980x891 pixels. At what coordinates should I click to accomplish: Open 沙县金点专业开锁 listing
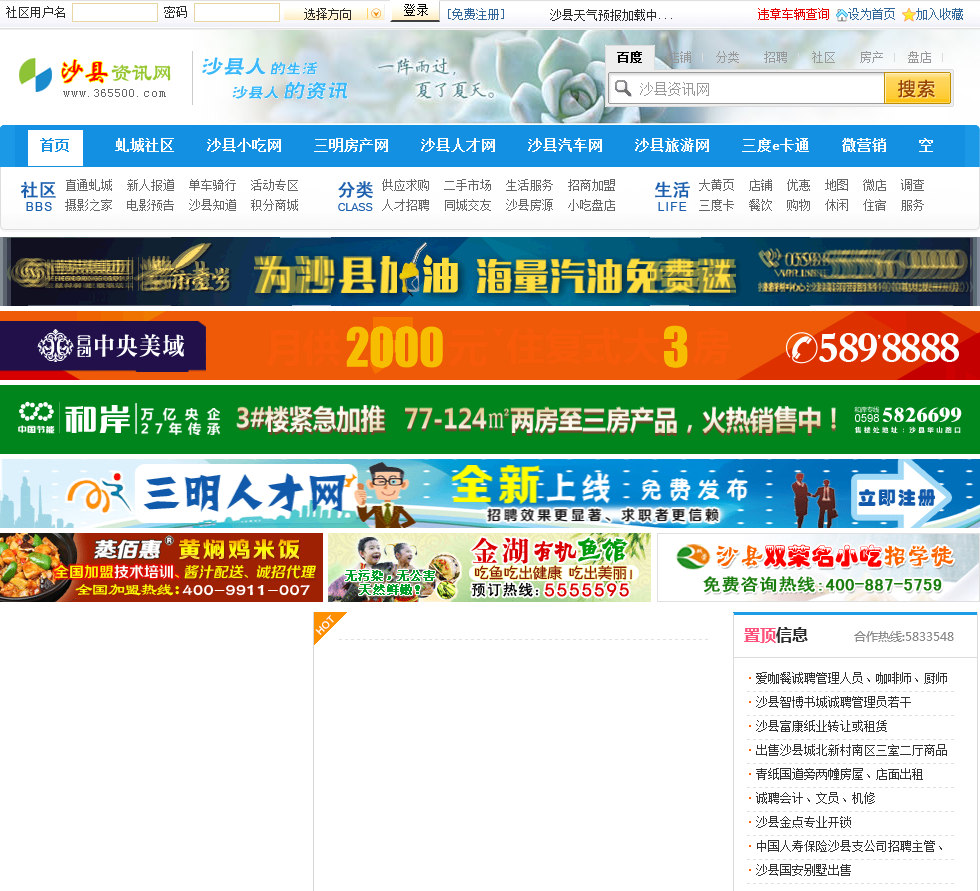click(x=803, y=822)
